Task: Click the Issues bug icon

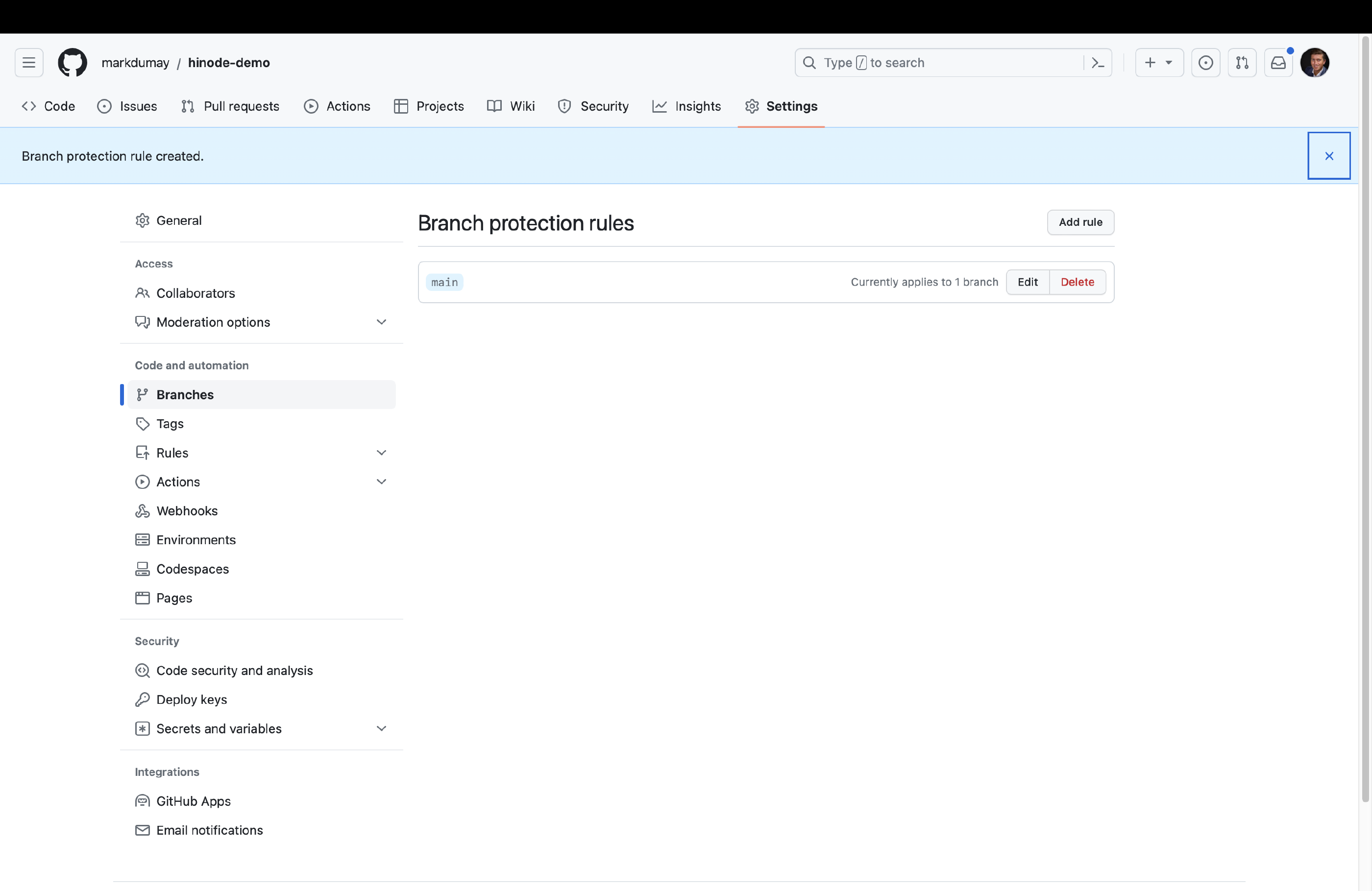Action: pos(104,106)
